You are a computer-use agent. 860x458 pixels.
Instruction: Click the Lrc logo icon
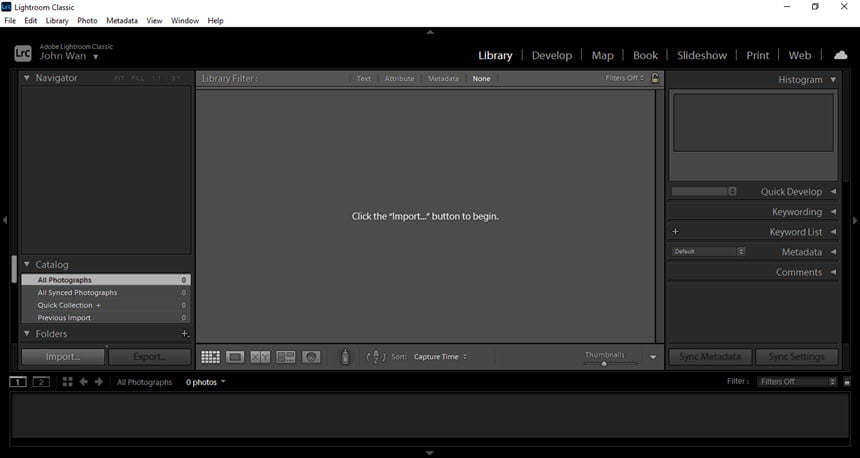coord(23,53)
